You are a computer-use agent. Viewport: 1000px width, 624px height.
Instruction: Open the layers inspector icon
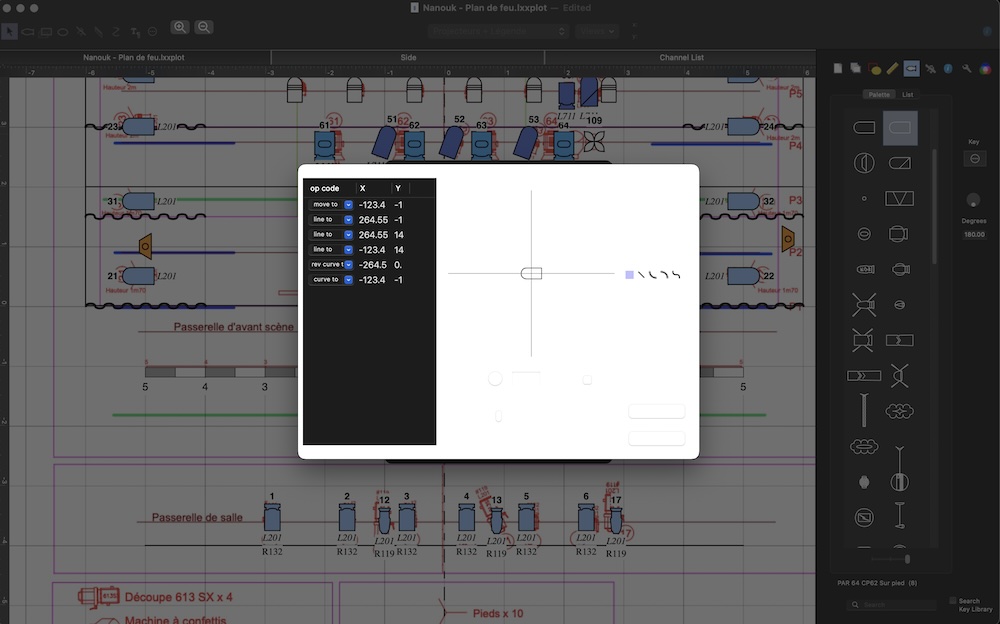point(856,68)
